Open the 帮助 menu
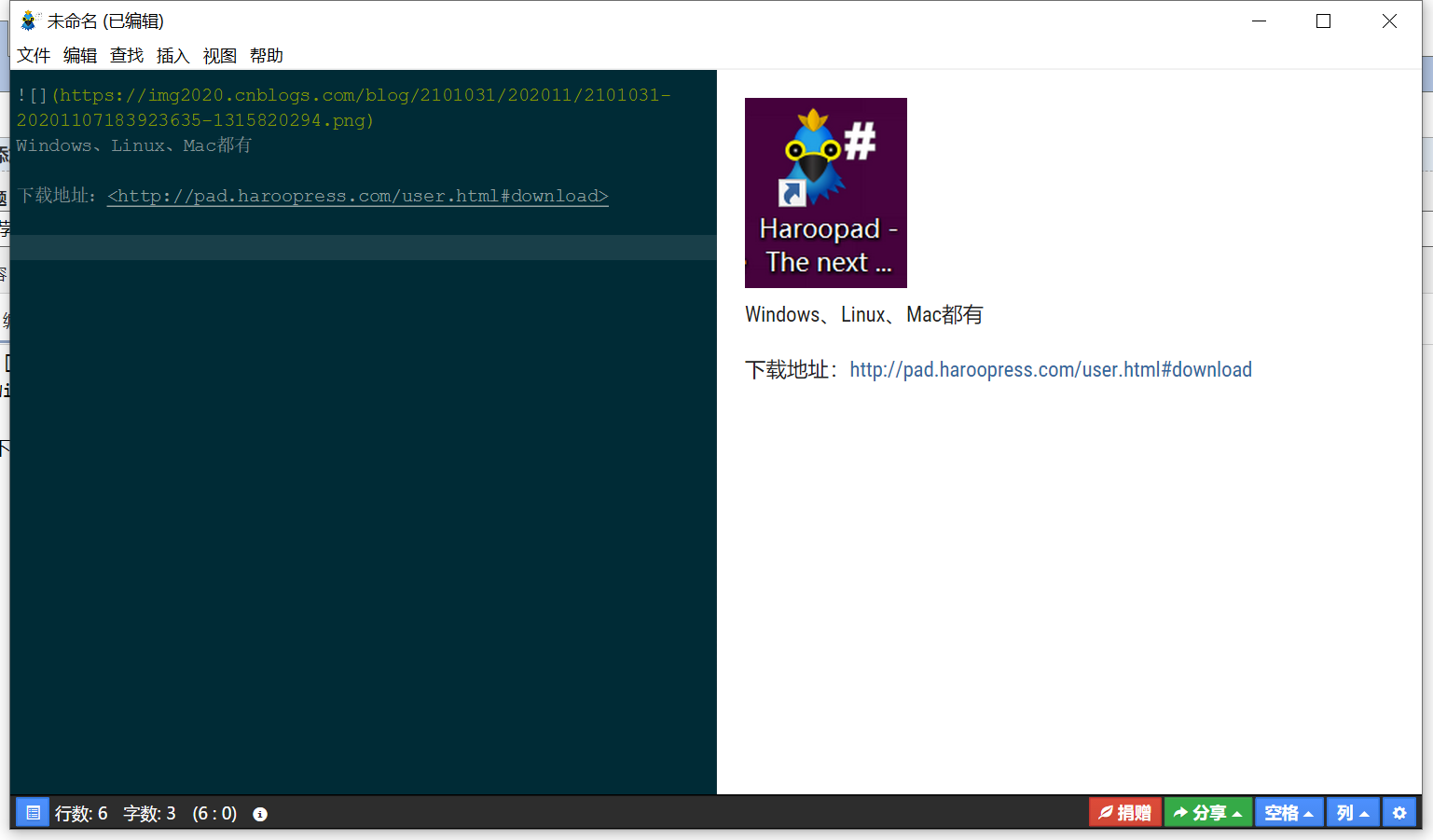 click(267, 56)
